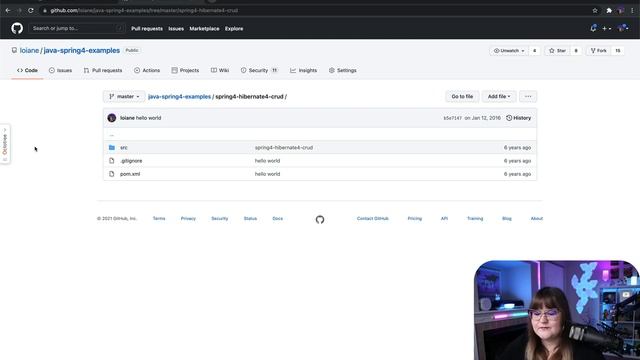640x360 pixels.
Task: Open Docs footer link
Action: tap(278, 218)
